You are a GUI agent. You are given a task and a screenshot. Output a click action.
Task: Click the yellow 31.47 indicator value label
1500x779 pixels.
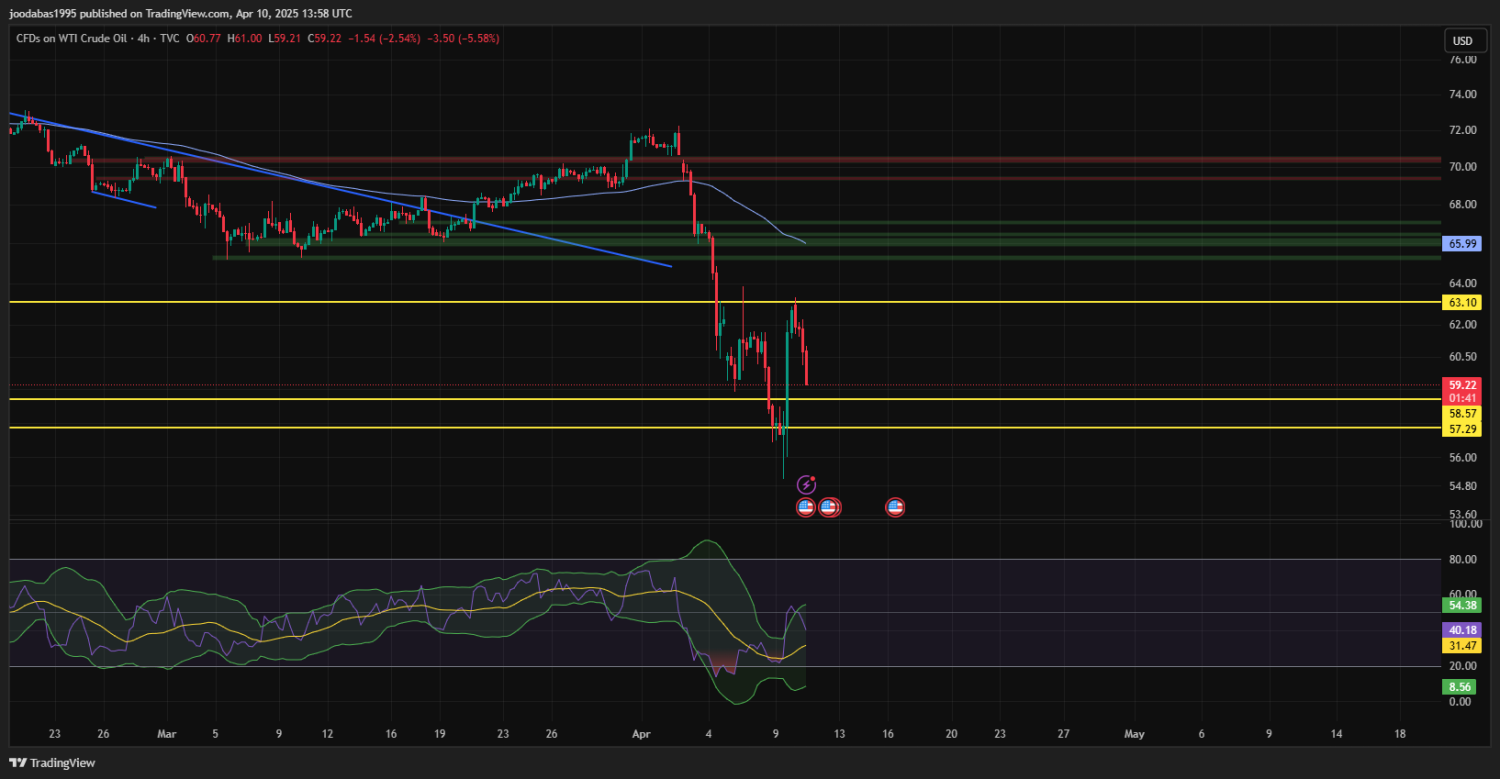tap(1462, 646)
